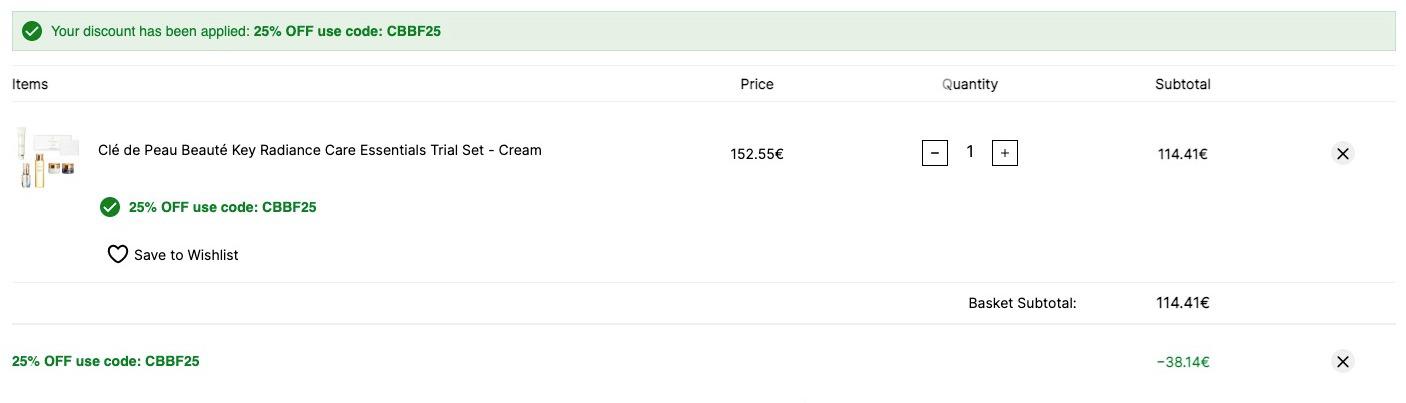Select the Save to Wishlist text
1406x403 pixels.
pos(186,255)
